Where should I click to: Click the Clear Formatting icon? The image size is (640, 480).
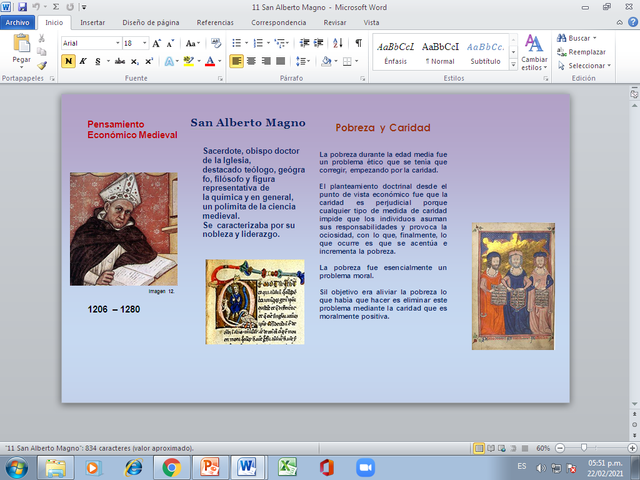pos(216,43)
